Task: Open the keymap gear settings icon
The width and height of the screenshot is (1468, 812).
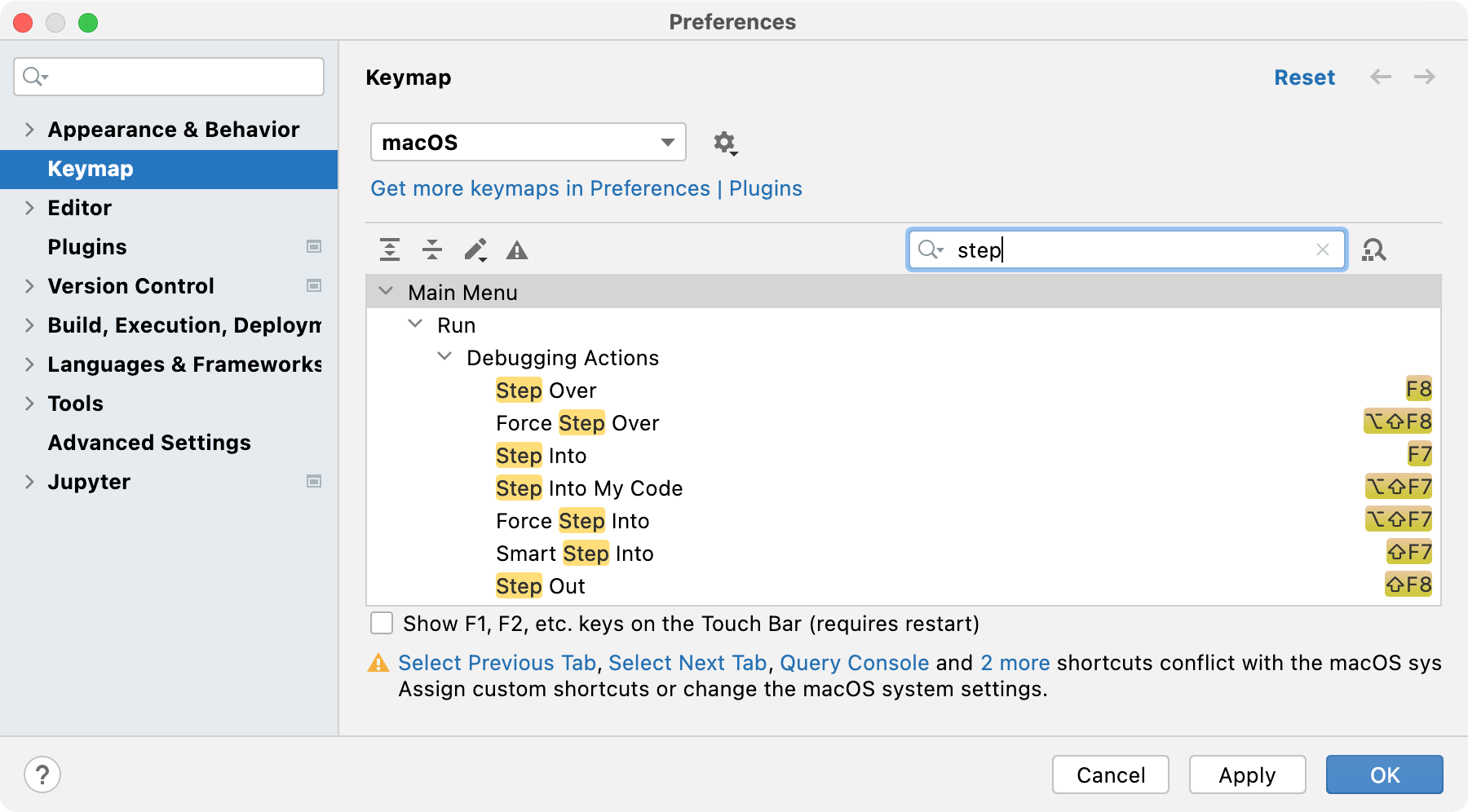Action: 724,143
